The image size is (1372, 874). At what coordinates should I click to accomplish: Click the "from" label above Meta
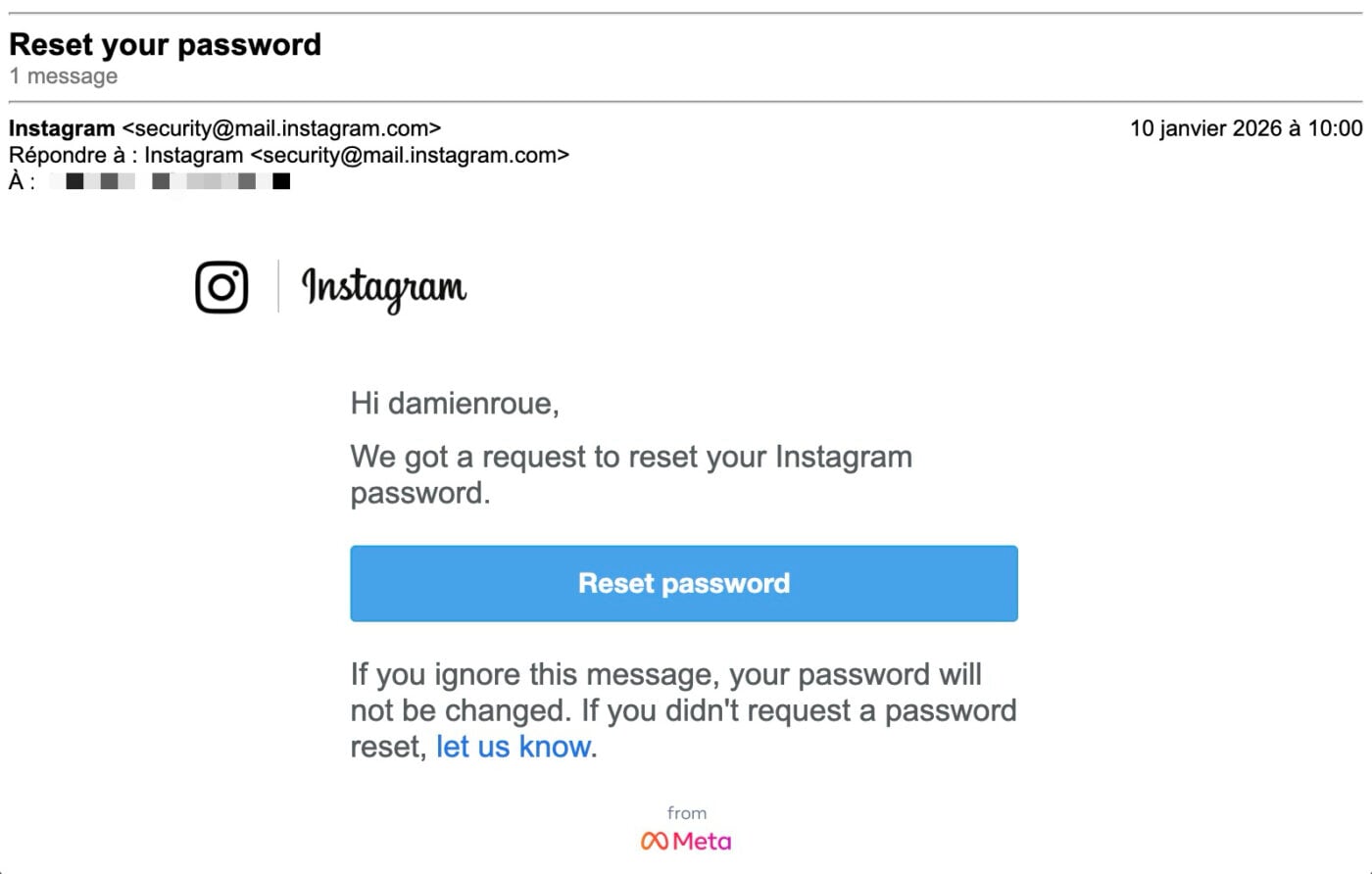(686, 813)
